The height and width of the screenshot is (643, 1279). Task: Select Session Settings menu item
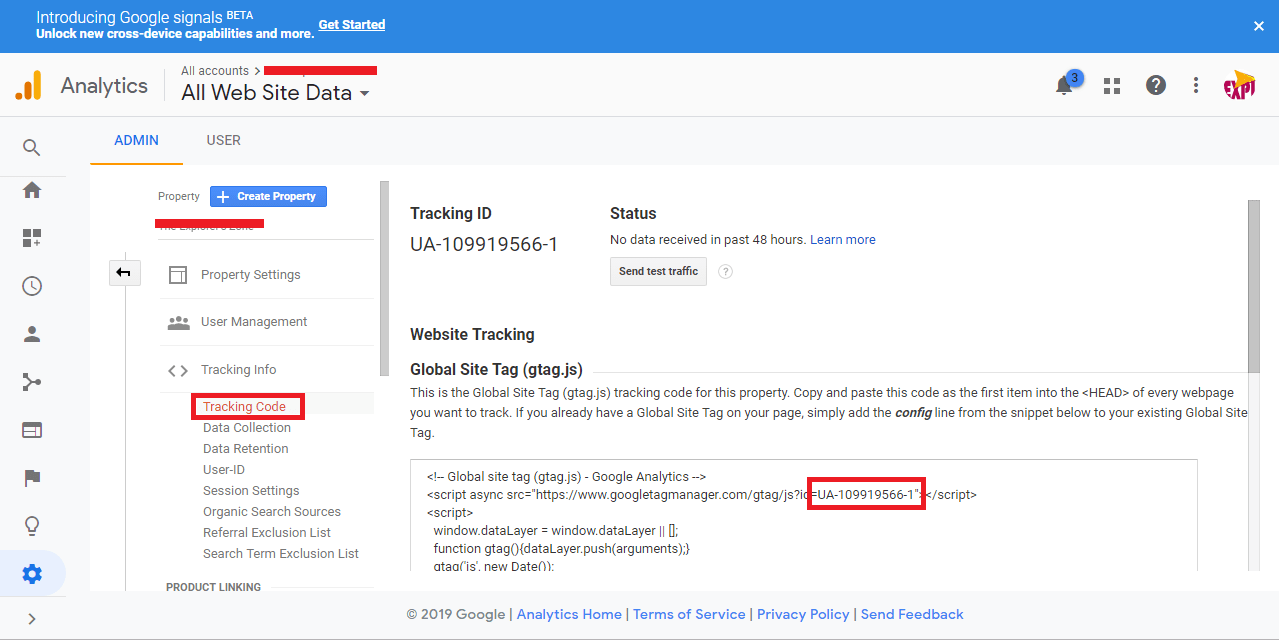click(251, 491)
